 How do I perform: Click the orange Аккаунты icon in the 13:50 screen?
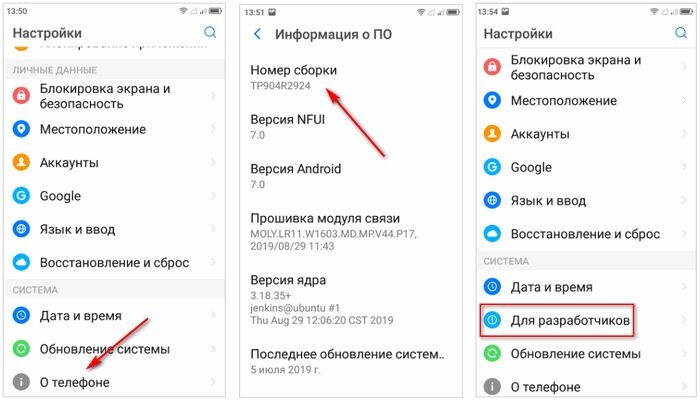(x=21, y=162)
